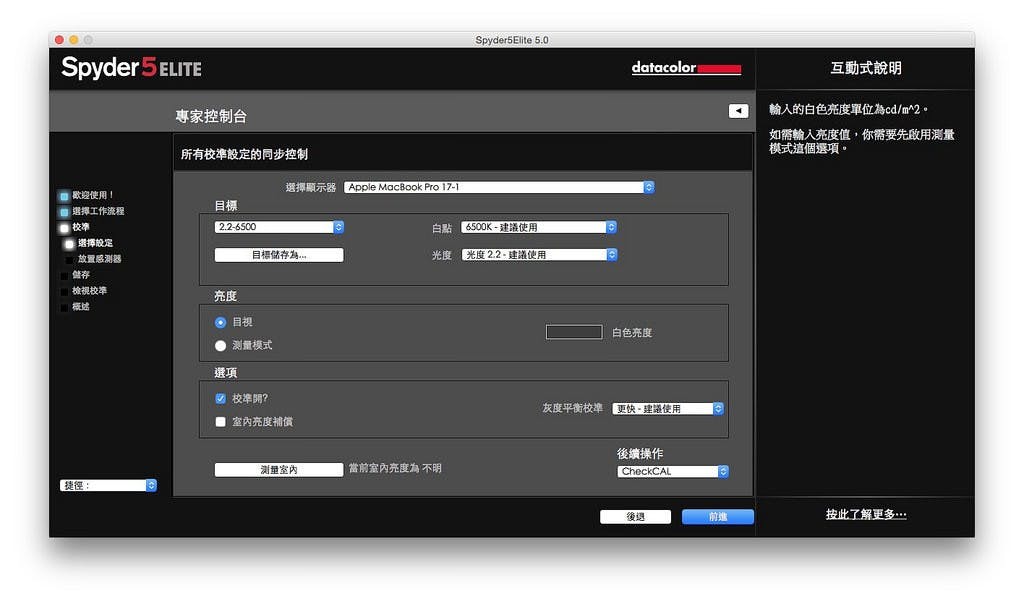This screenshot has width=1024, height=604.
Task: Collapse the help panel with the arrow button
Action: click(x=738, y=111)
